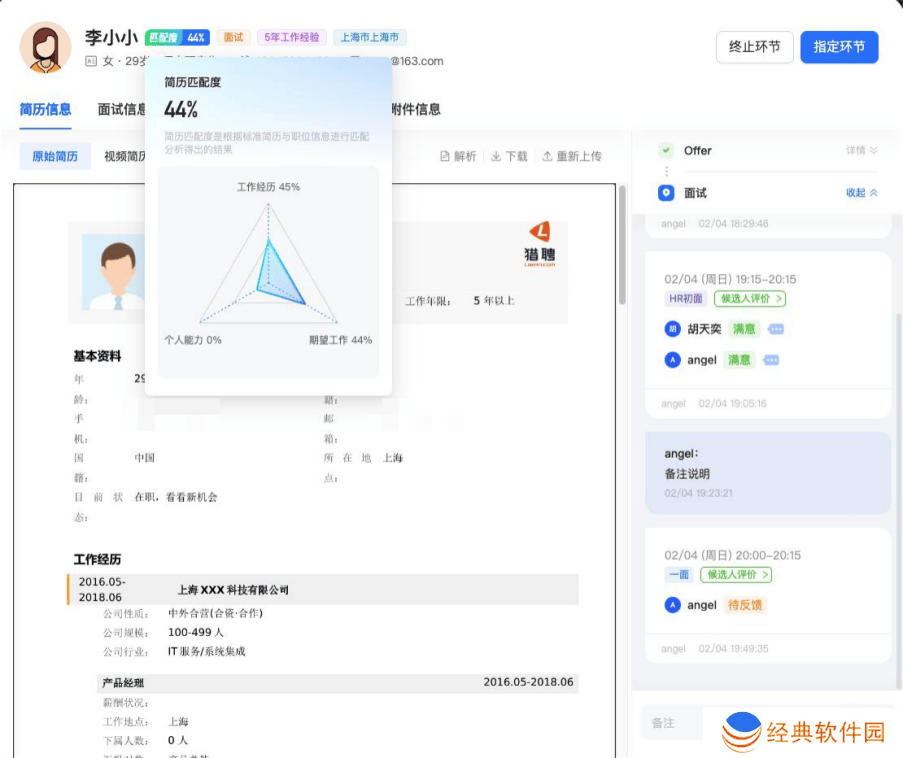The width and height of the screenshot is (903, 758).
Task: Click the green Offer stage checkmark
Action: 666,151
